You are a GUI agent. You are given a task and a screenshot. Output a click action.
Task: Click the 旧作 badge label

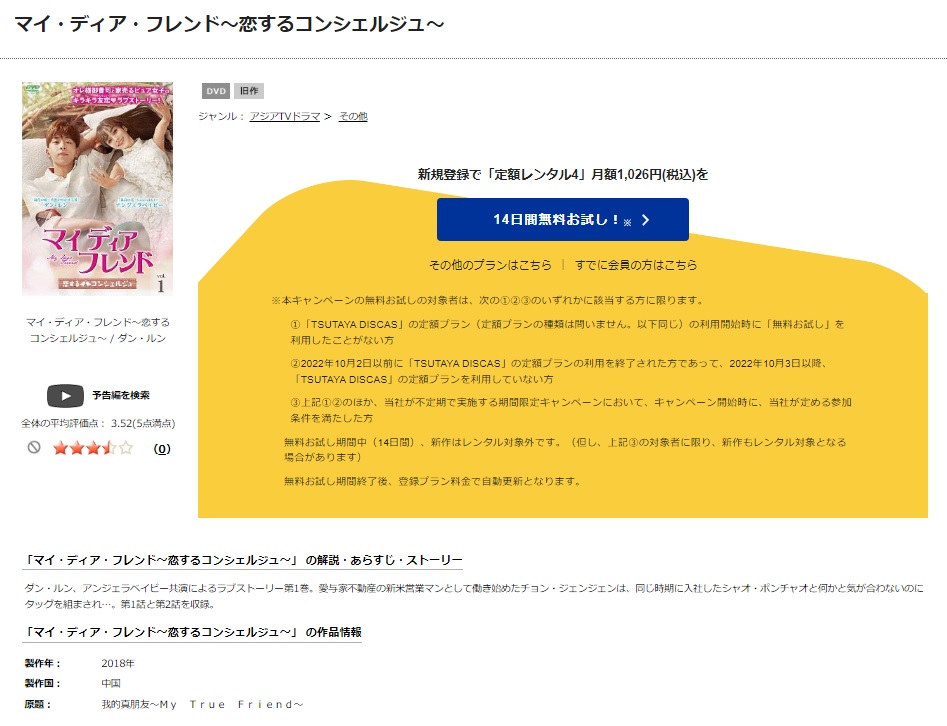249,91
